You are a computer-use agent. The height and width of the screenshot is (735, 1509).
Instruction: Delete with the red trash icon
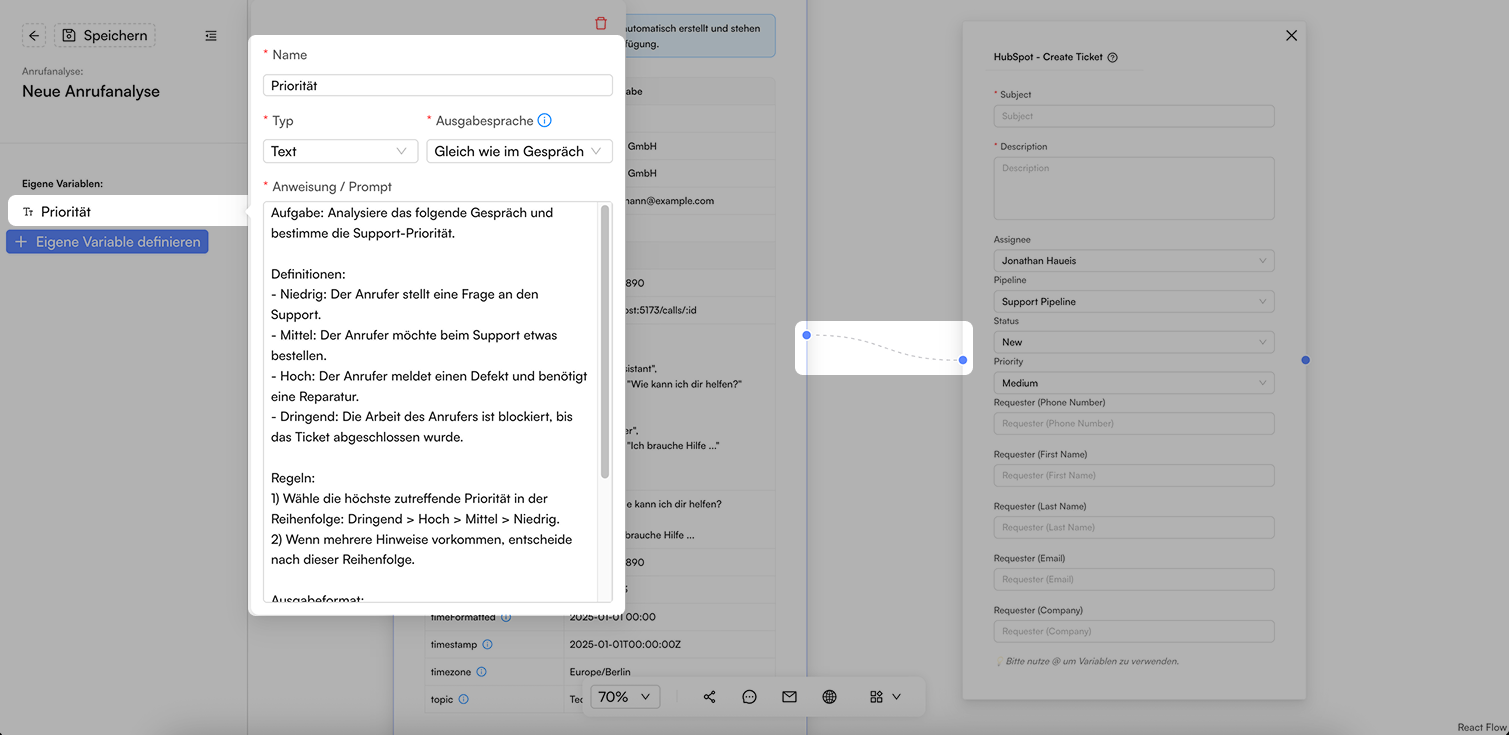601,23
